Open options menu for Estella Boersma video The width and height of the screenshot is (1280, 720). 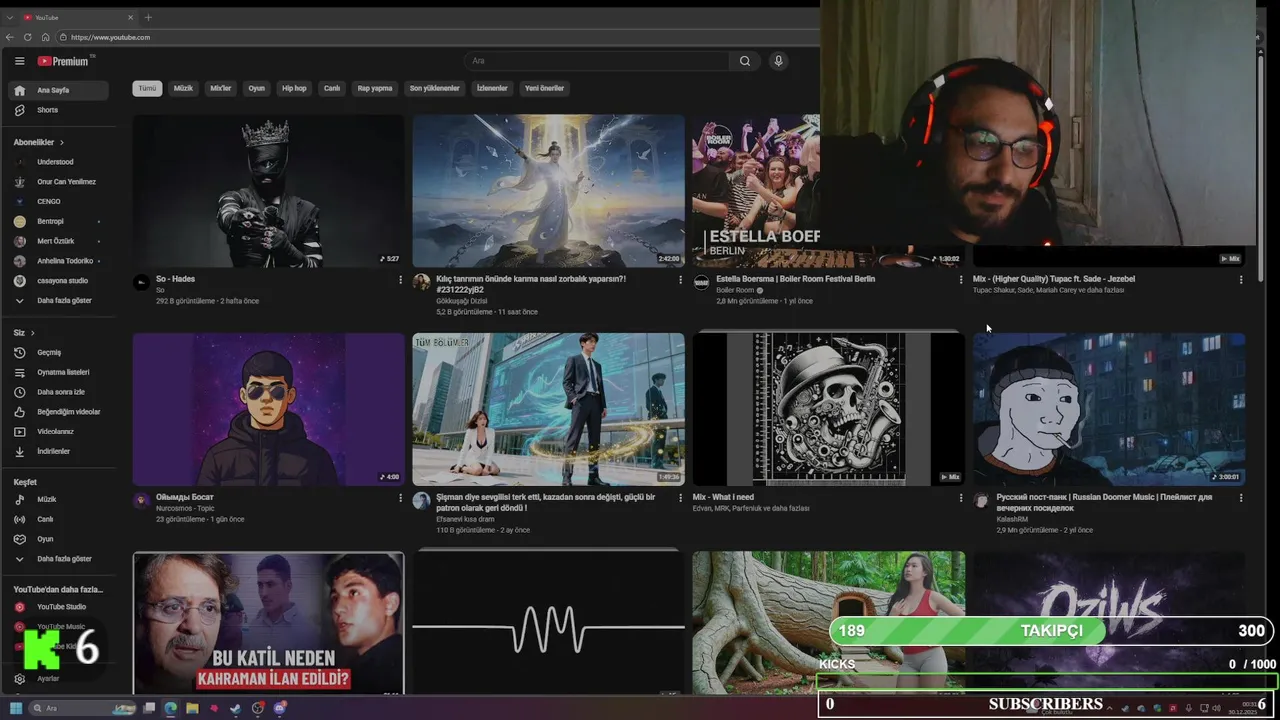(x=961, y=280)
